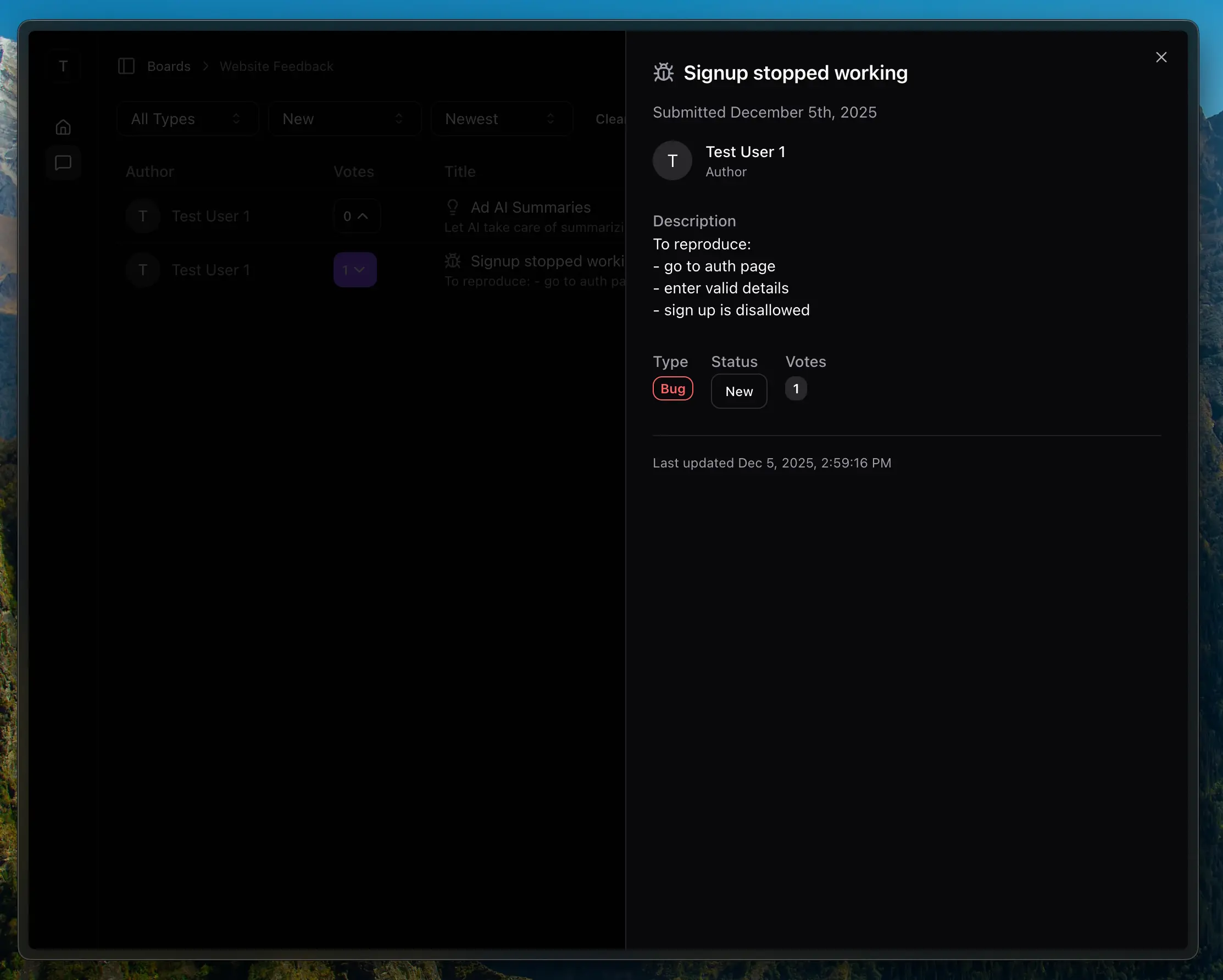The image size is (1223, 980).
Task: Remove vote on Signup stopped working row
Action: (x=354, y=270)
